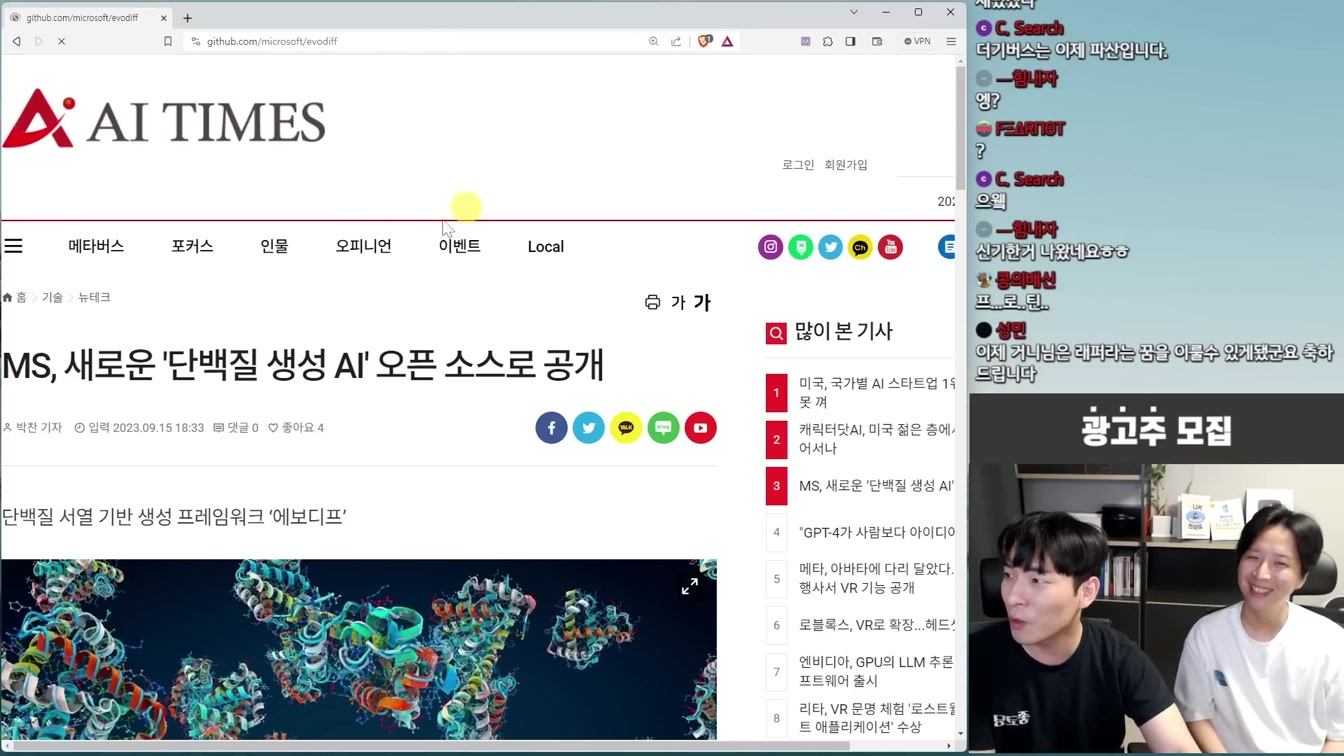The image size is (1344, 756).
Task: Decrease font size with small 가
Action: [678, 303]
